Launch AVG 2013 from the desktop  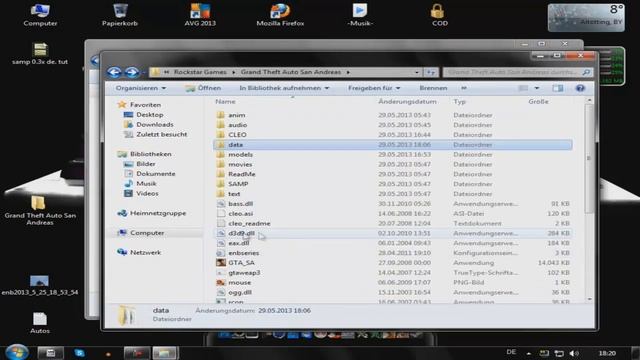tap(200, 15)
